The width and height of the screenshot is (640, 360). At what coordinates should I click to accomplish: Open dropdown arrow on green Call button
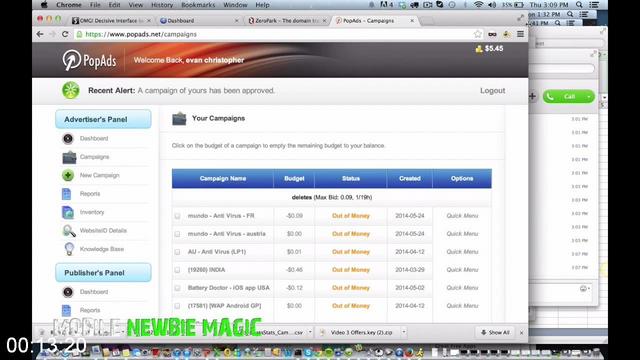(589, 97)
